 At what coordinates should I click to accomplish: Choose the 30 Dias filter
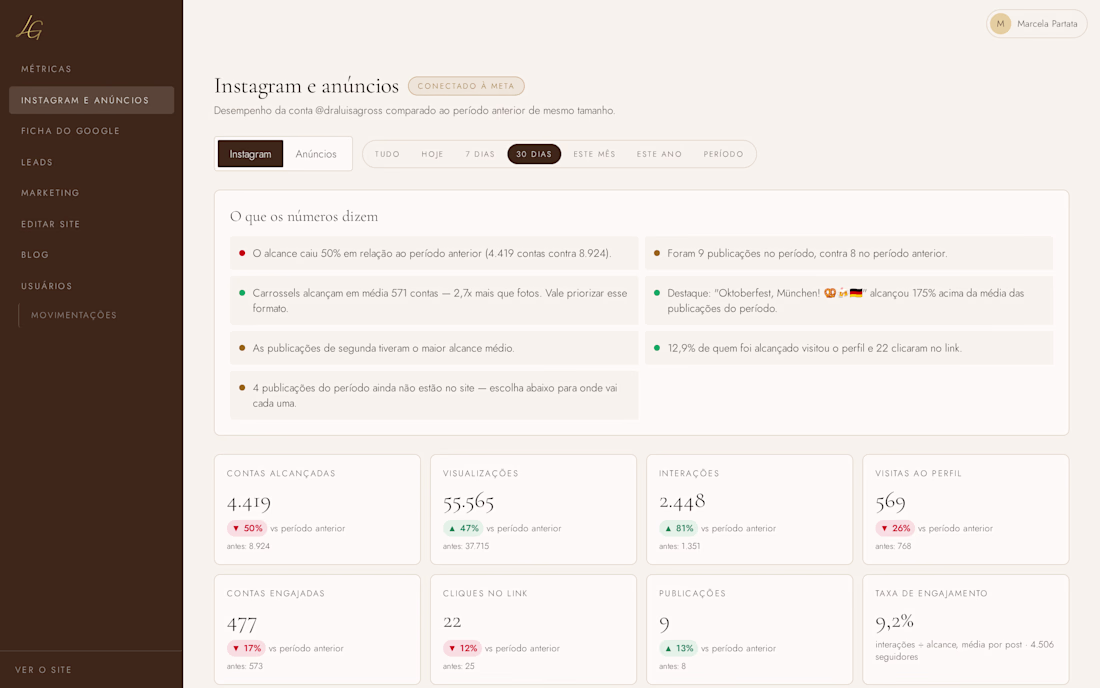coord(534,154)
